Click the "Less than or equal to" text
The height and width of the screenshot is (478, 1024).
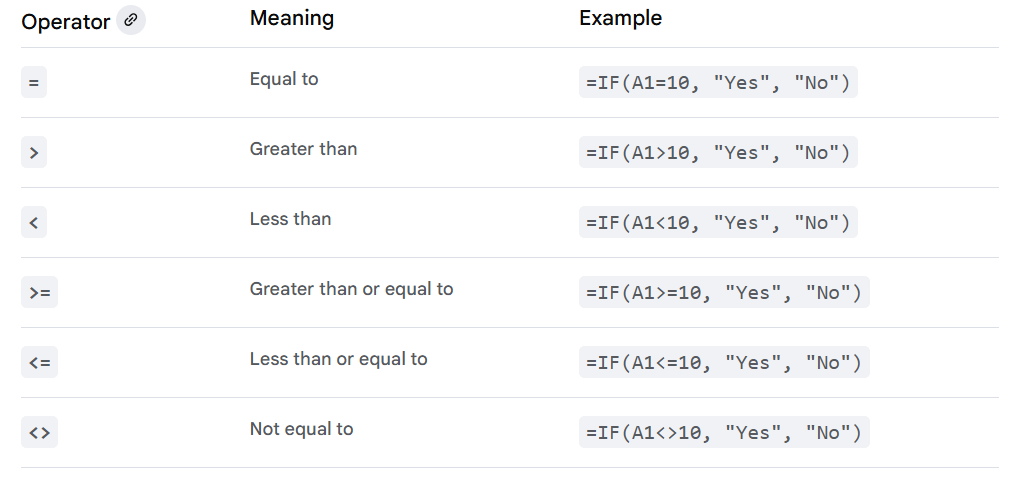(338, 359)
